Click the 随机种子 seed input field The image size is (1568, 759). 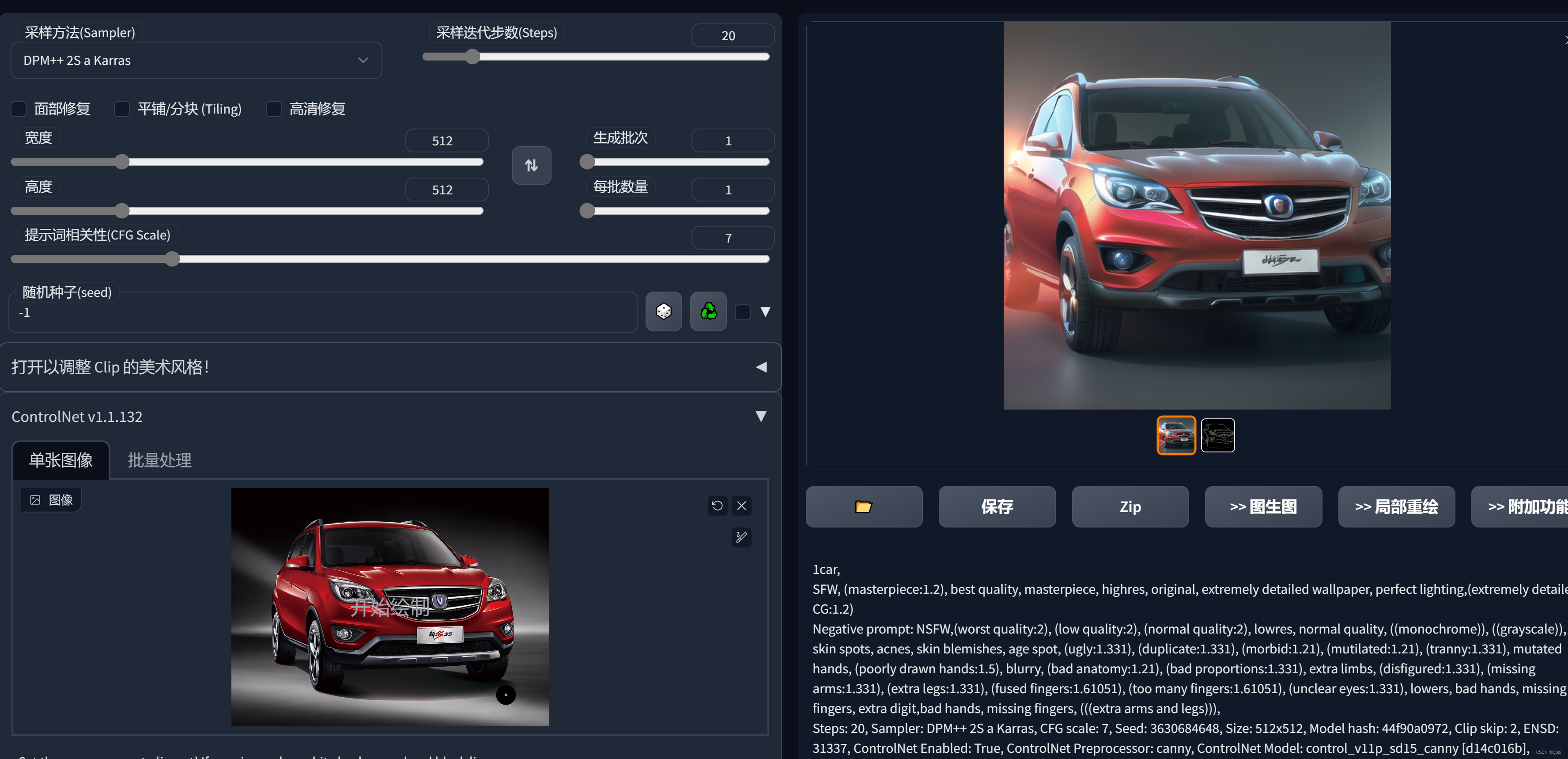pos(323,312)
